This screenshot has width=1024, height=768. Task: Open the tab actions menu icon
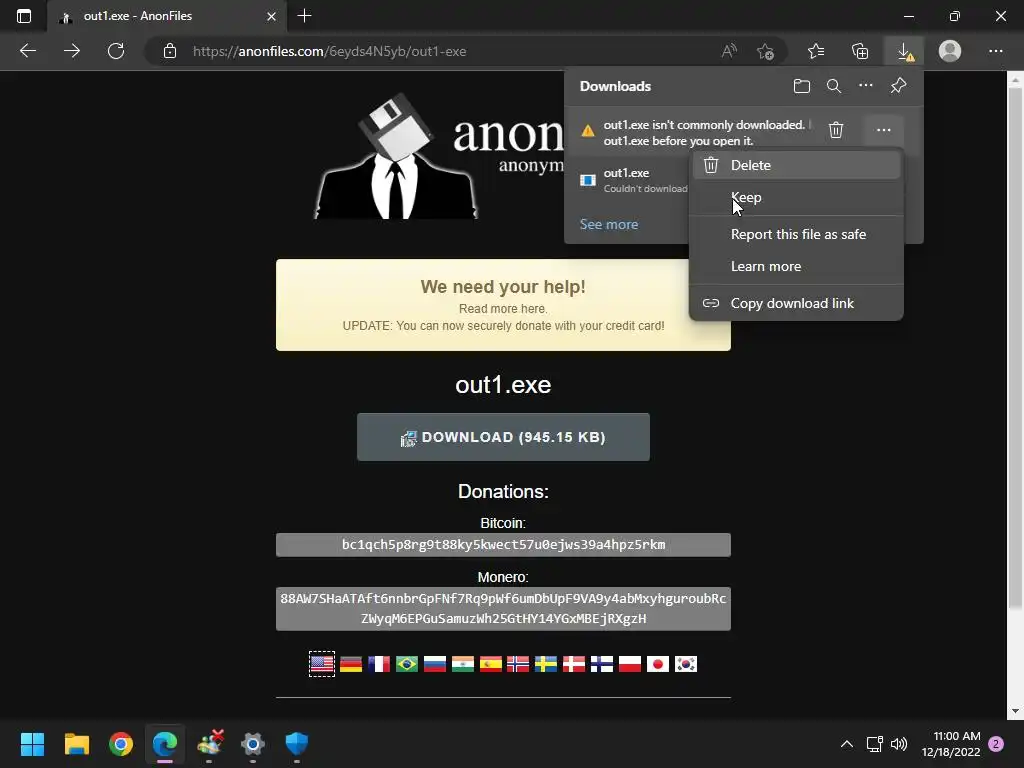point(24,16)
